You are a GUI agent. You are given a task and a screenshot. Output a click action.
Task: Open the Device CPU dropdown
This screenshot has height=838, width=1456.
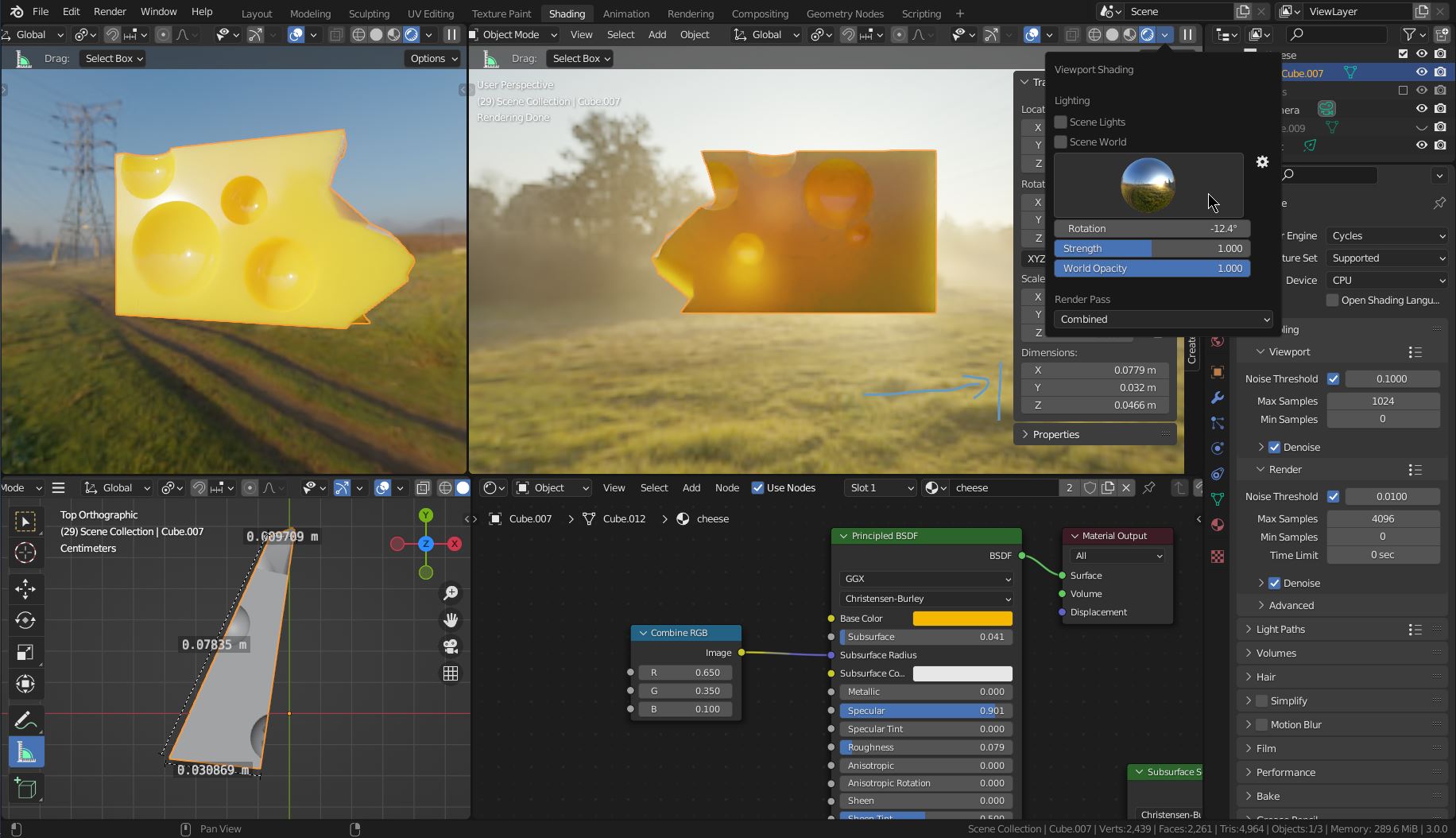1387,281
